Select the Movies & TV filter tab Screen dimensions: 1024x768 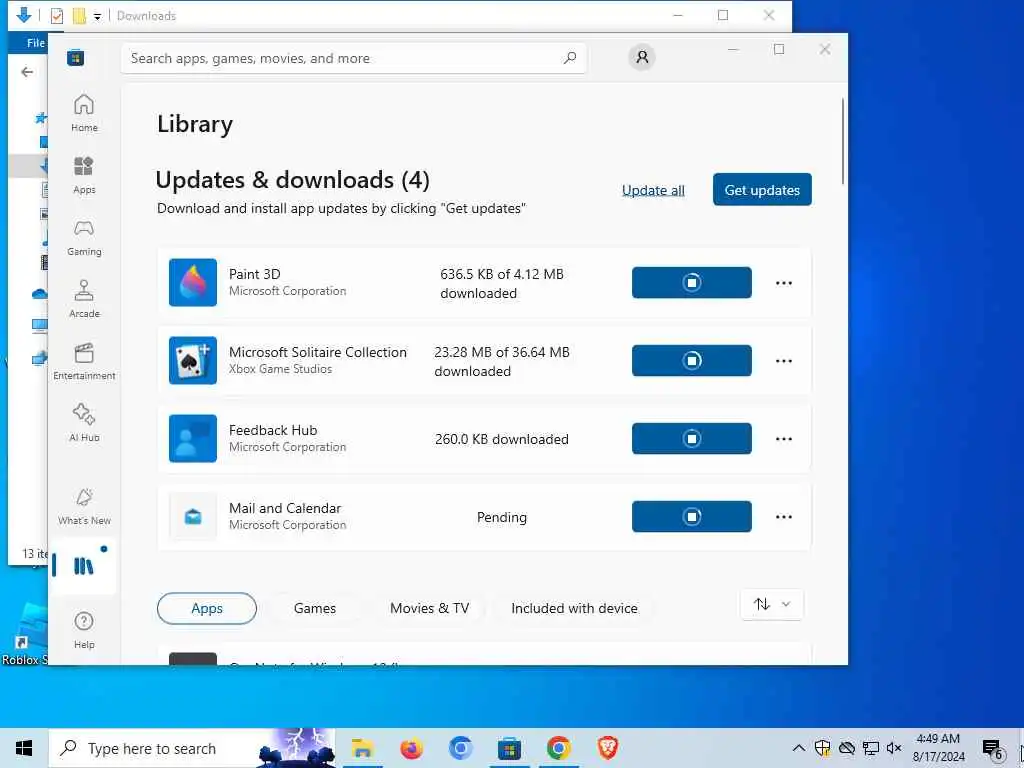(x=429, y=608)
